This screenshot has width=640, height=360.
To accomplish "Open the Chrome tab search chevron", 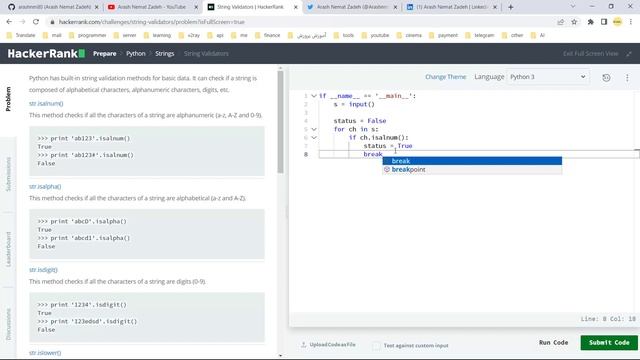I will pos(573,7).
